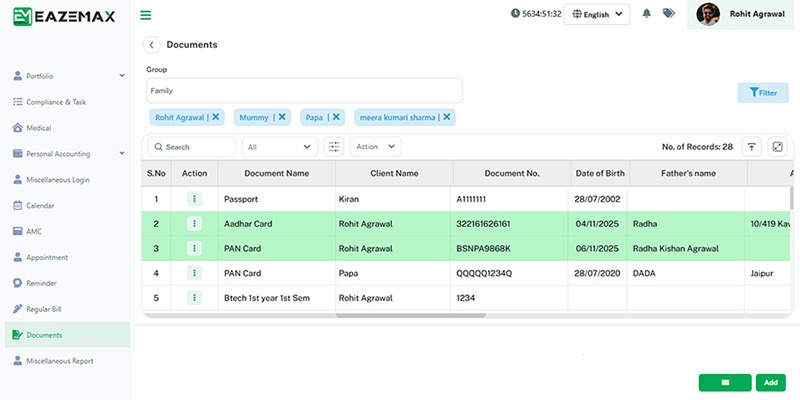Remove the Mummy filter chip

(282, 117)
